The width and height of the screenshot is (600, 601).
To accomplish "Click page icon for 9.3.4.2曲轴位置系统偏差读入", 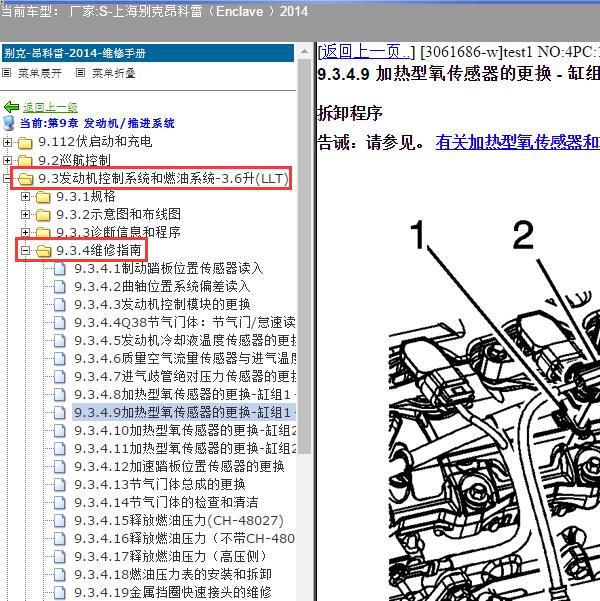I will pyautogui.click(x=59, y=286).
